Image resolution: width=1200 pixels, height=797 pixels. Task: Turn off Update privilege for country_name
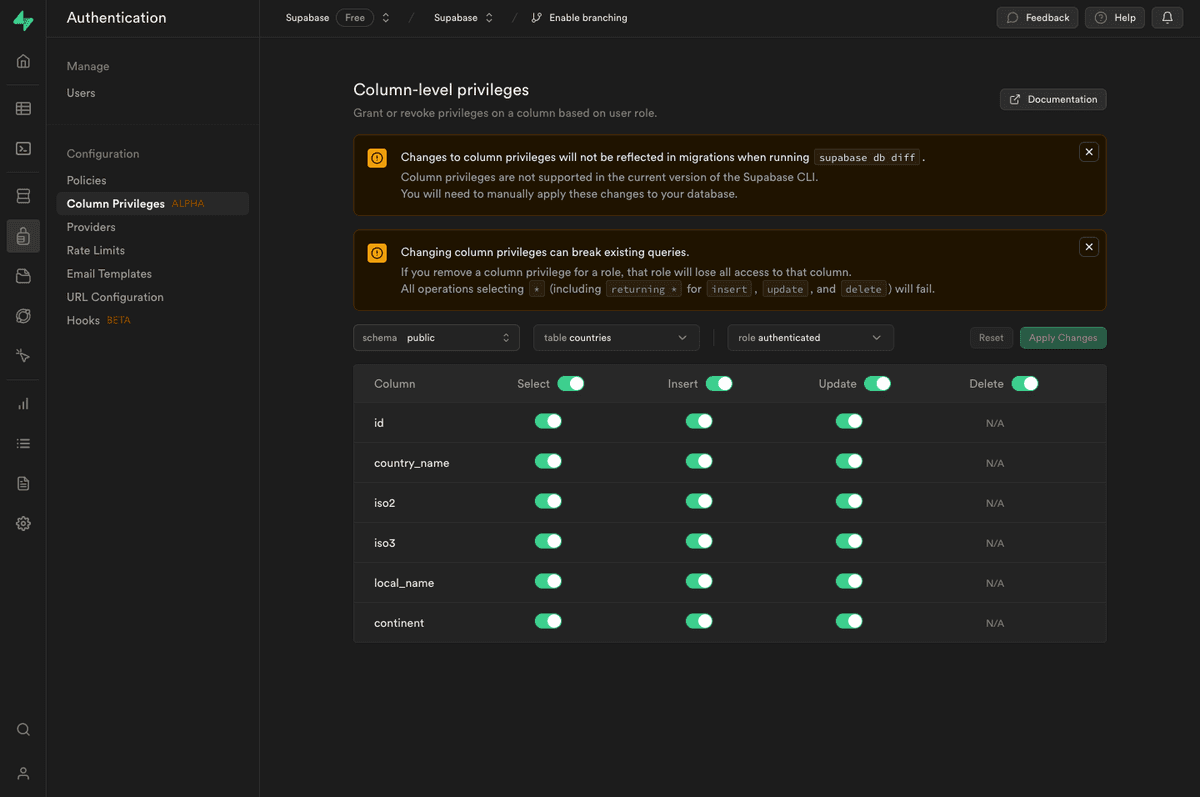(849, 461)
